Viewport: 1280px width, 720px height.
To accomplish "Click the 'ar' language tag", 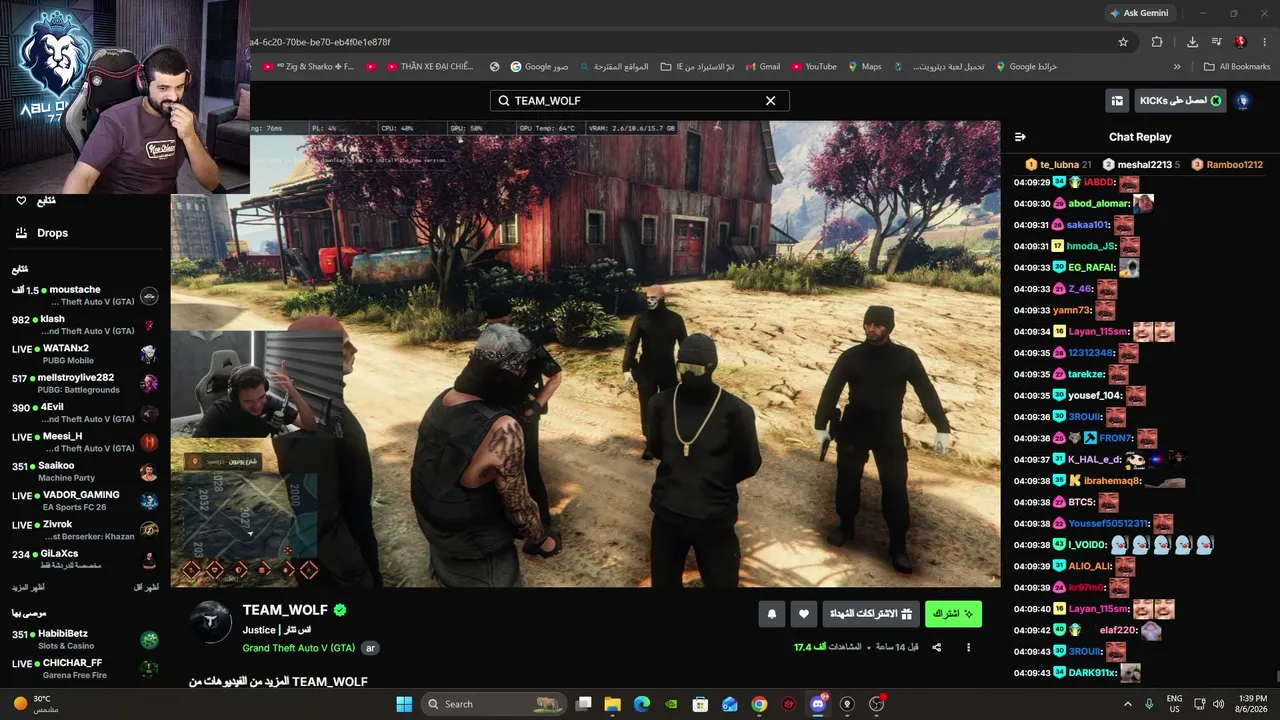I will pos(370,648).
